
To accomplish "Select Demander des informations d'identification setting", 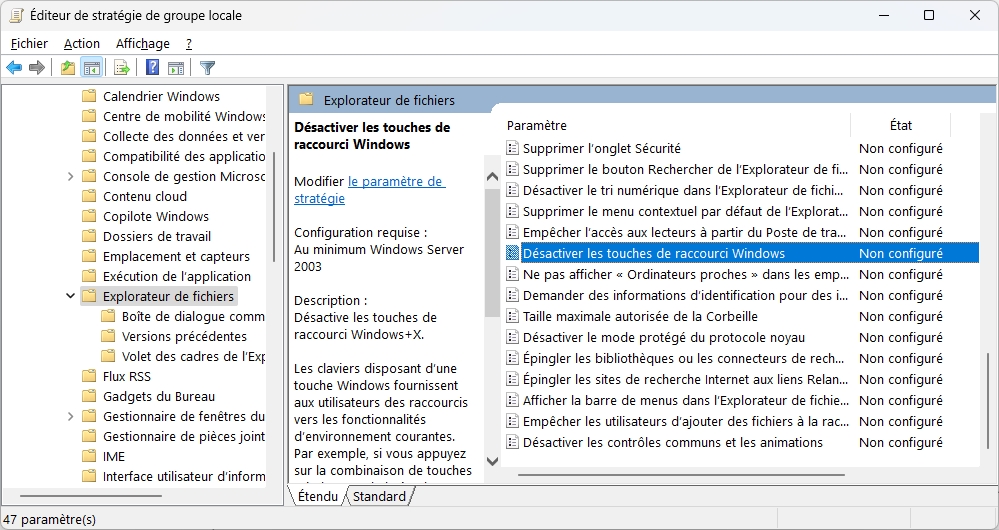I will (x=686, y=296).
